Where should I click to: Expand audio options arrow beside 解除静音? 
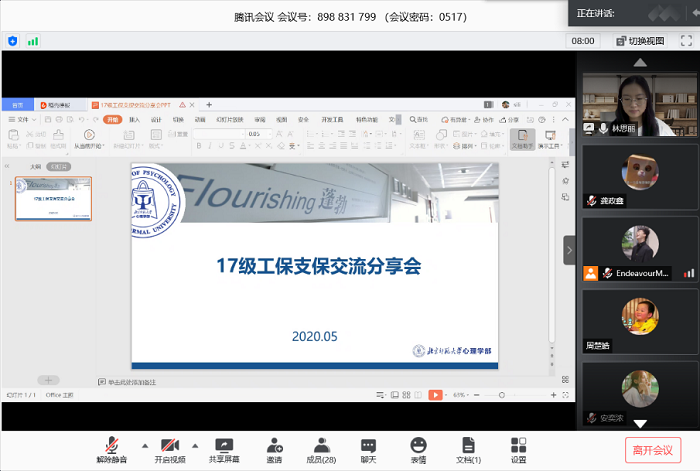pyautogui.click(x=143, y=445)
